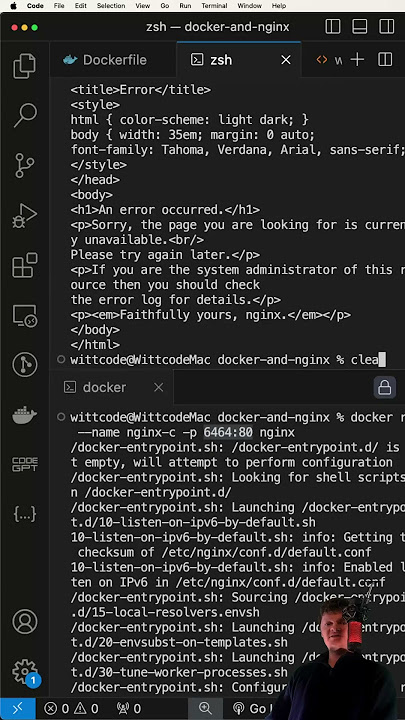Viewport: 405px width, 720px height.
Task: Close the zsh terminal tab
Action: tap(286, 60)
